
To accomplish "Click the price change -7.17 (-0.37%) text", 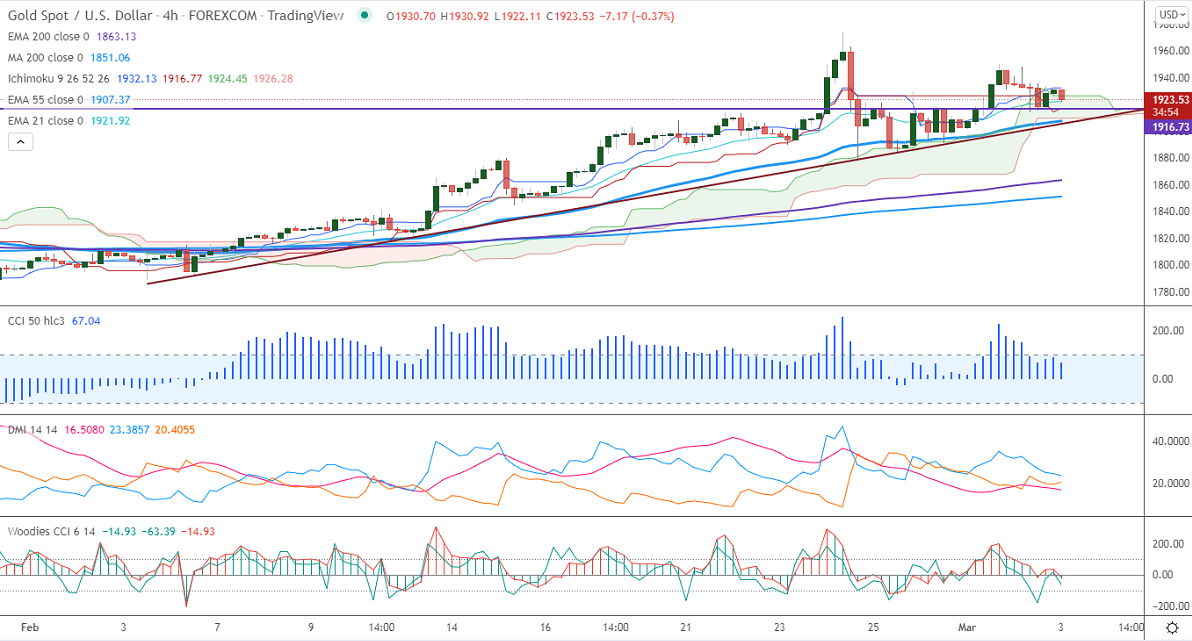I will pos(636,16).
